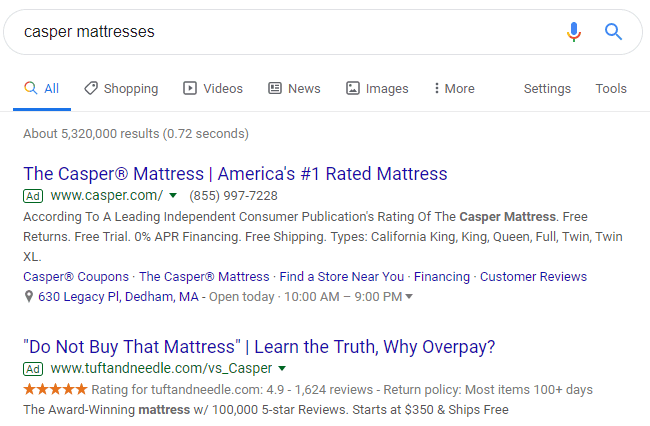Open the search Tools options
Screen dimensions: 650x426
(611, 89)
